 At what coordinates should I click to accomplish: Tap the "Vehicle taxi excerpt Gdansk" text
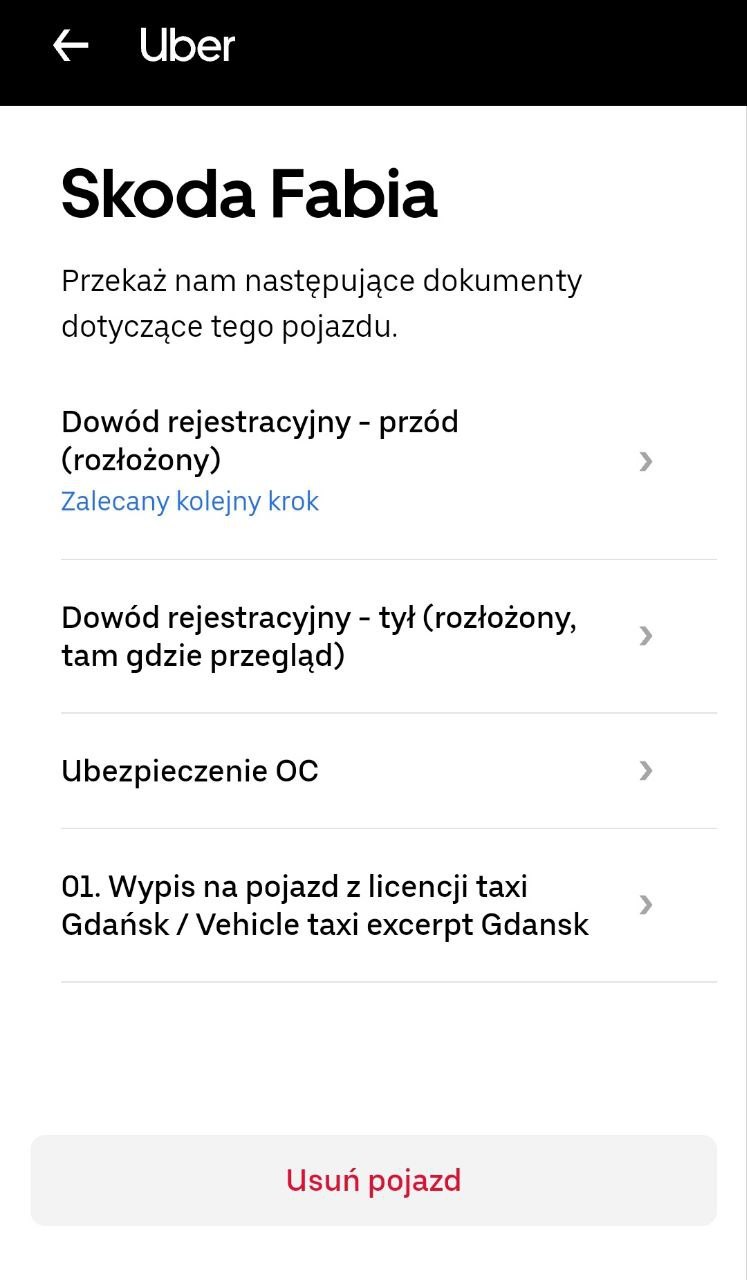coord(392,924)
